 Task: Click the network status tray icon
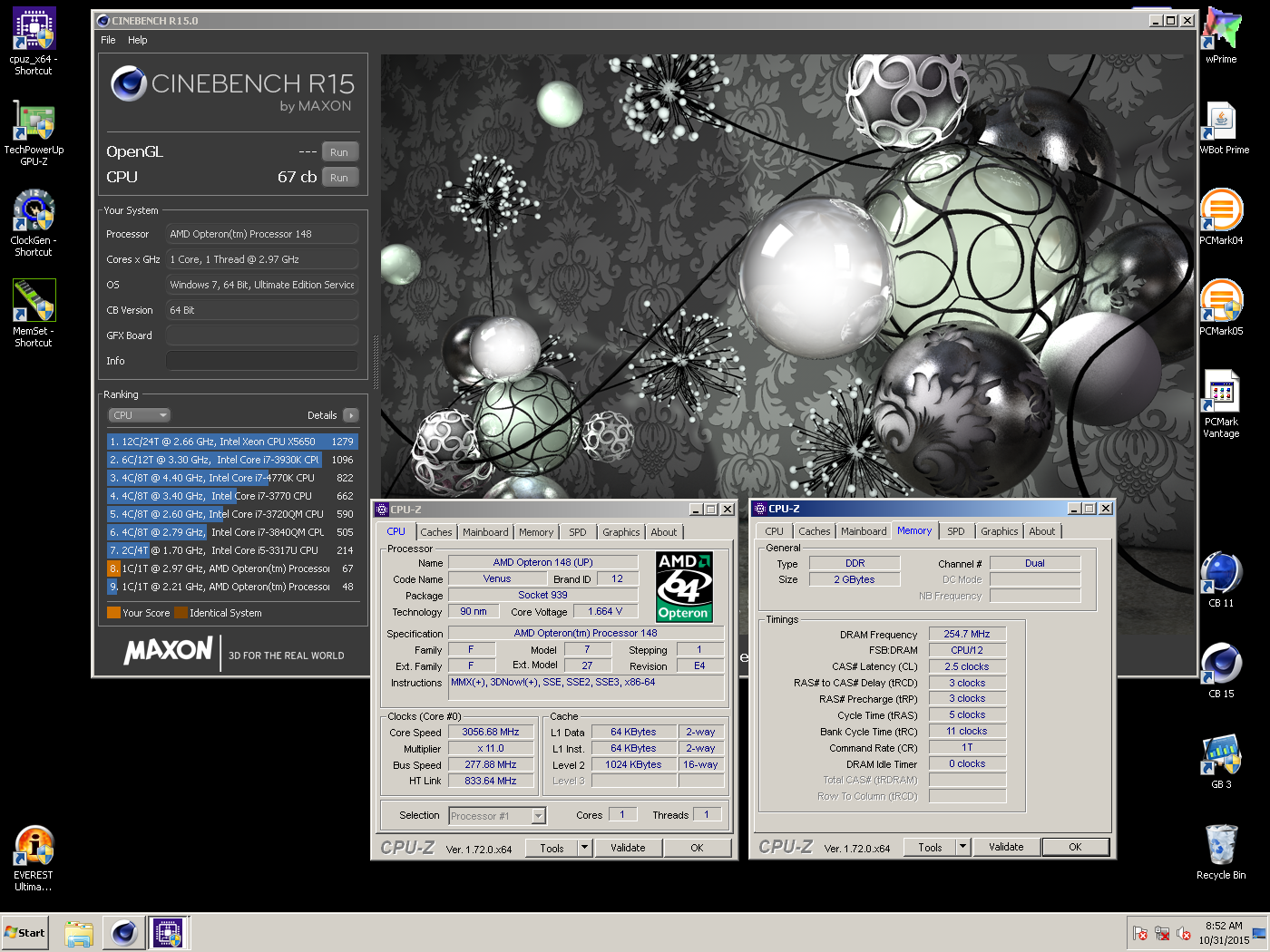tap(1162, 934)
